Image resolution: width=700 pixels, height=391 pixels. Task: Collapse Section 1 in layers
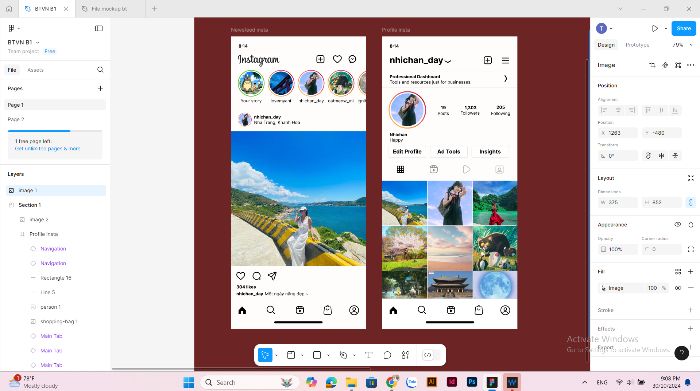point(12,205)
